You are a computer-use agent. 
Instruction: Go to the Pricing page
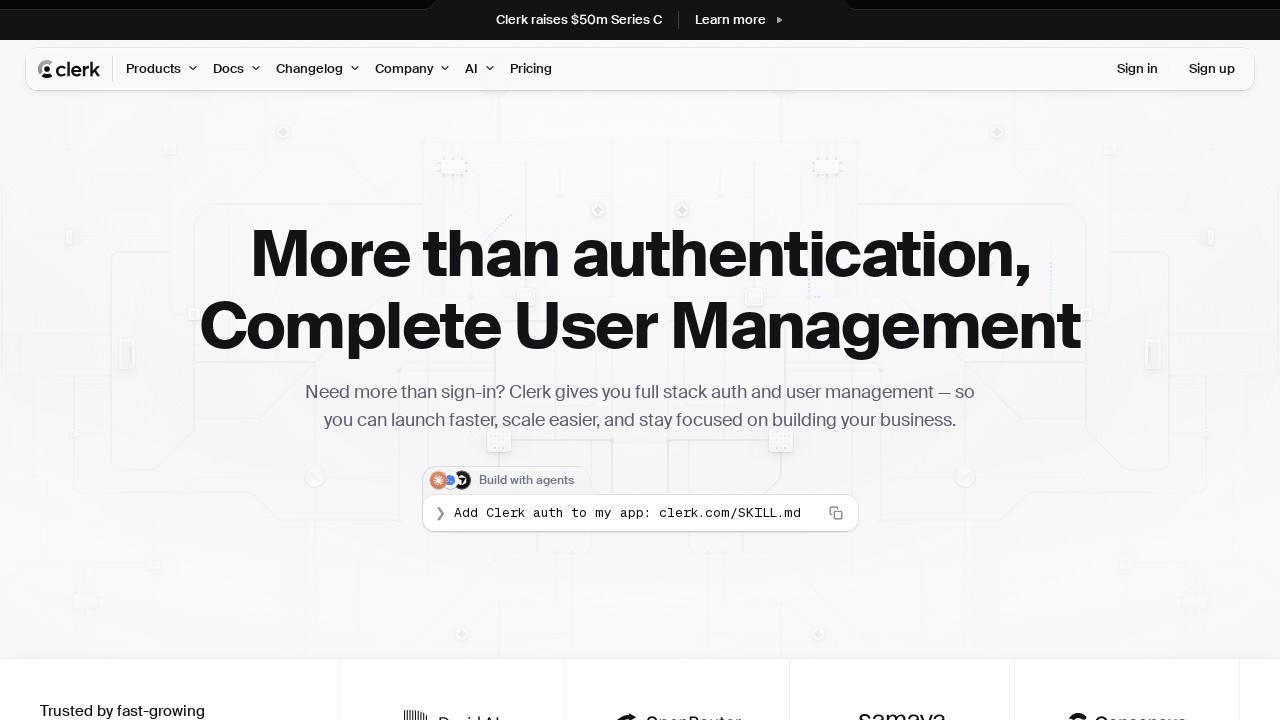pos(531,69)
